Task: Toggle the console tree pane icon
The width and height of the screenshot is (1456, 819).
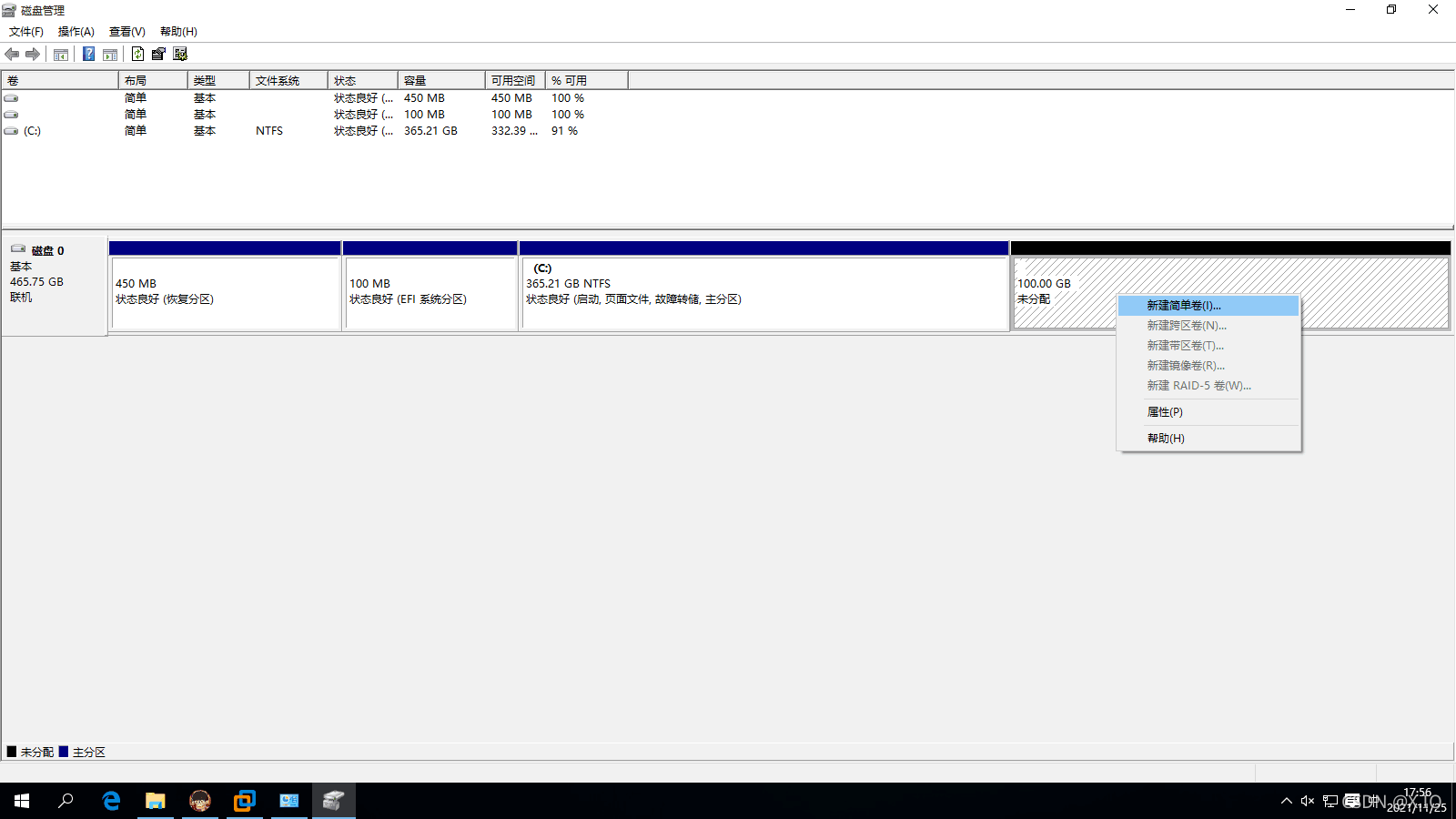Action: coord(61,55)
